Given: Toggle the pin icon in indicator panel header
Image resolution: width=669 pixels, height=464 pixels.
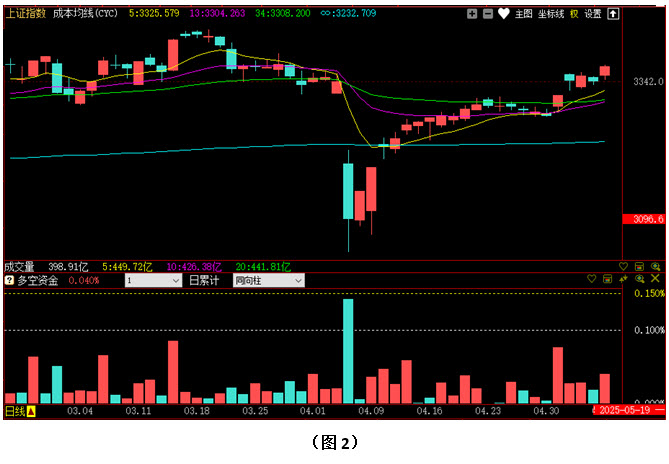Looking at the screenshot, I should click(623, 279).
